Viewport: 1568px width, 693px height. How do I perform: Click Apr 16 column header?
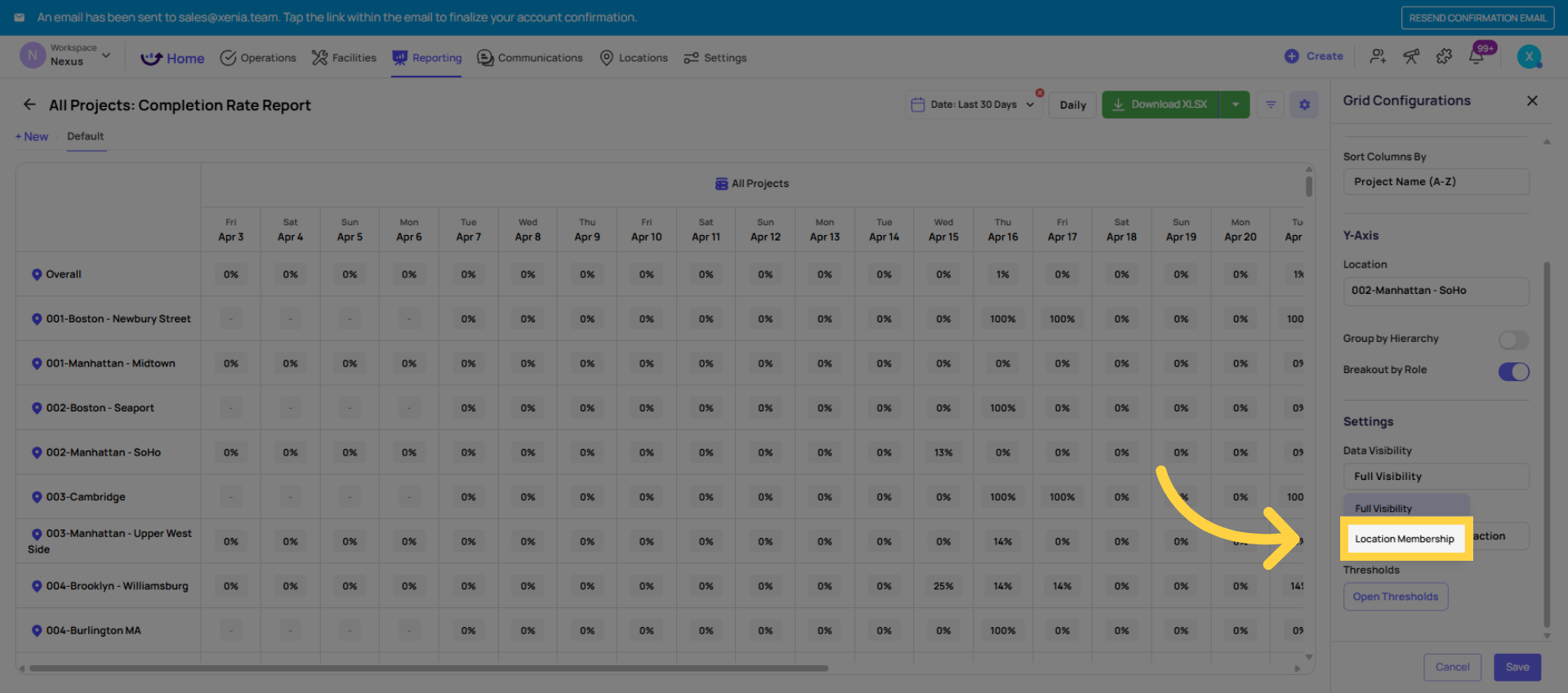[1003, 230]
